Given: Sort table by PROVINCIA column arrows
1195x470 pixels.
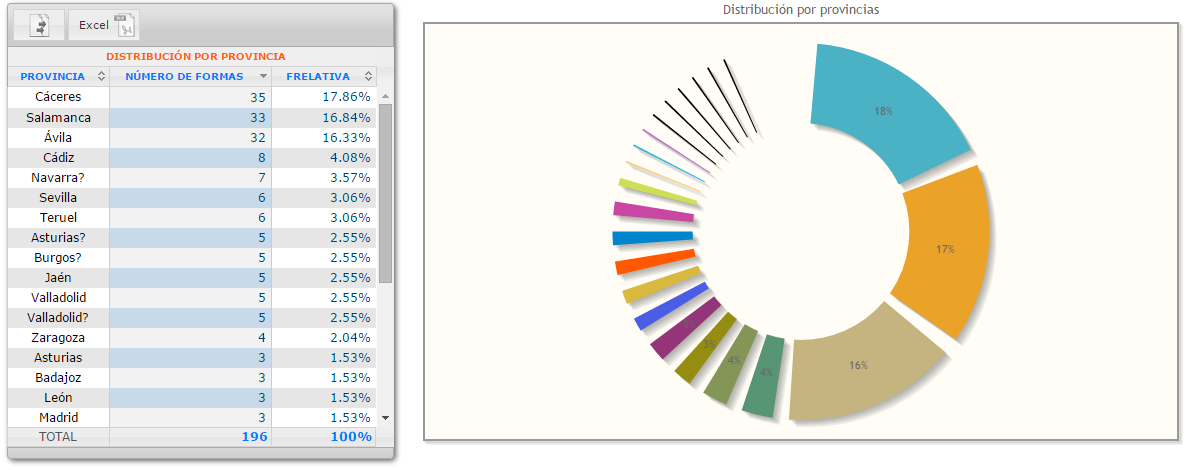Looking at the screenshot, I should (x=101, y=76).
